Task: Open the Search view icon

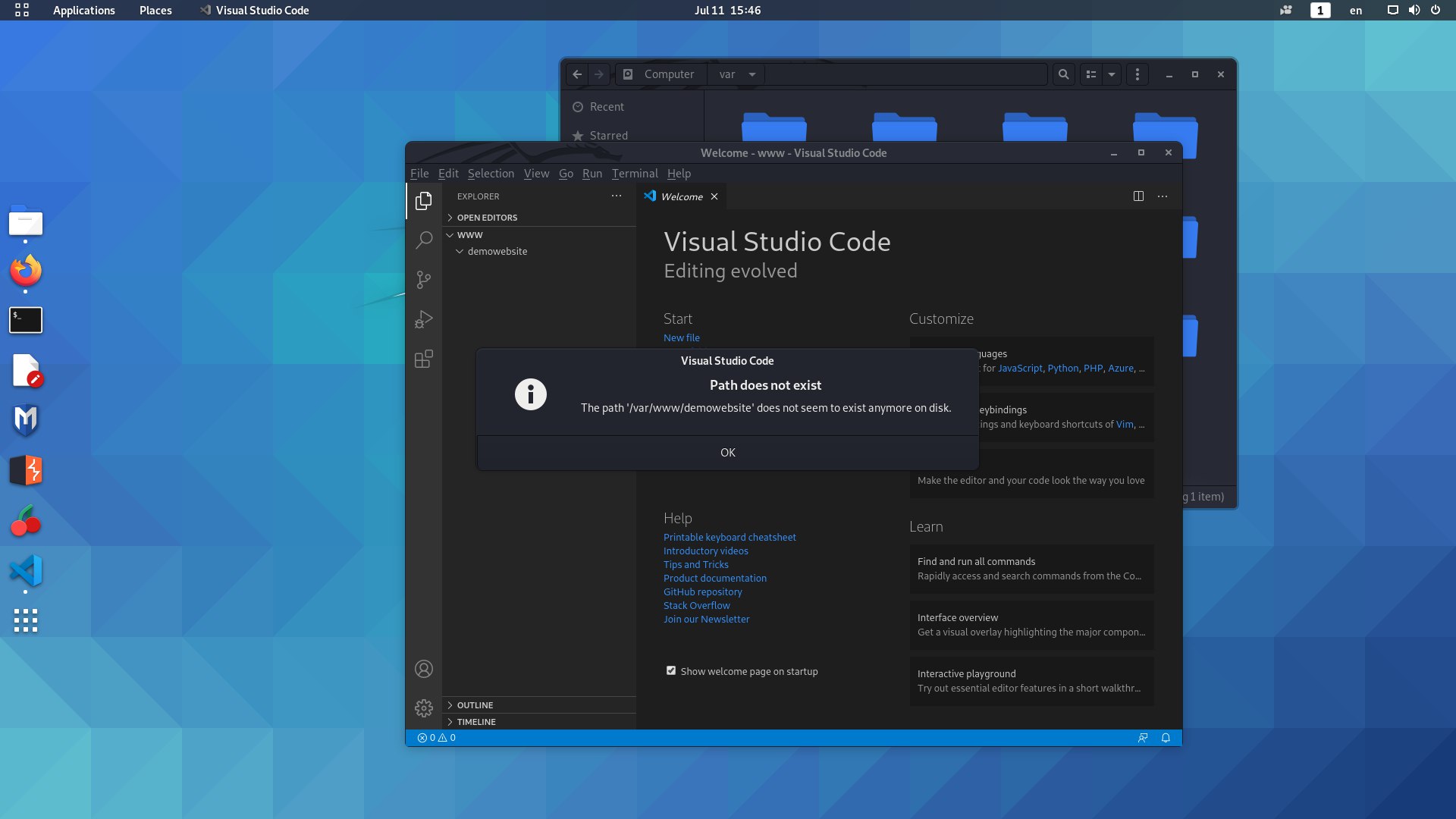Action: pos(424,240)
